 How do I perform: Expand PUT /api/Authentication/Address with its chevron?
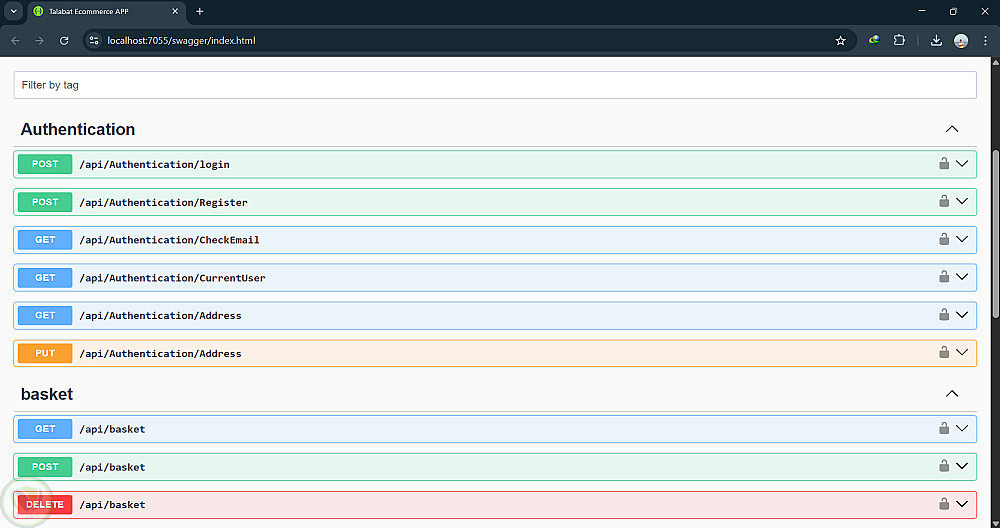[x=962, y=353]
